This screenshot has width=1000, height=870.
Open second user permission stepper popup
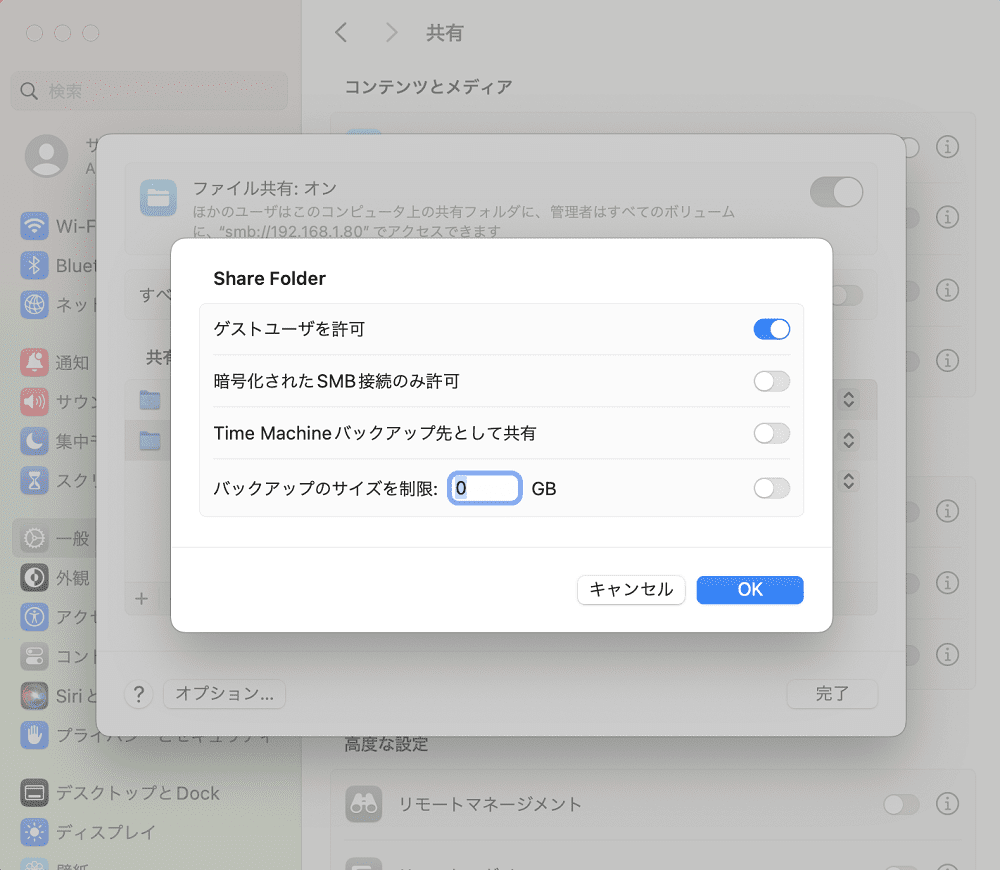[848, 440]
